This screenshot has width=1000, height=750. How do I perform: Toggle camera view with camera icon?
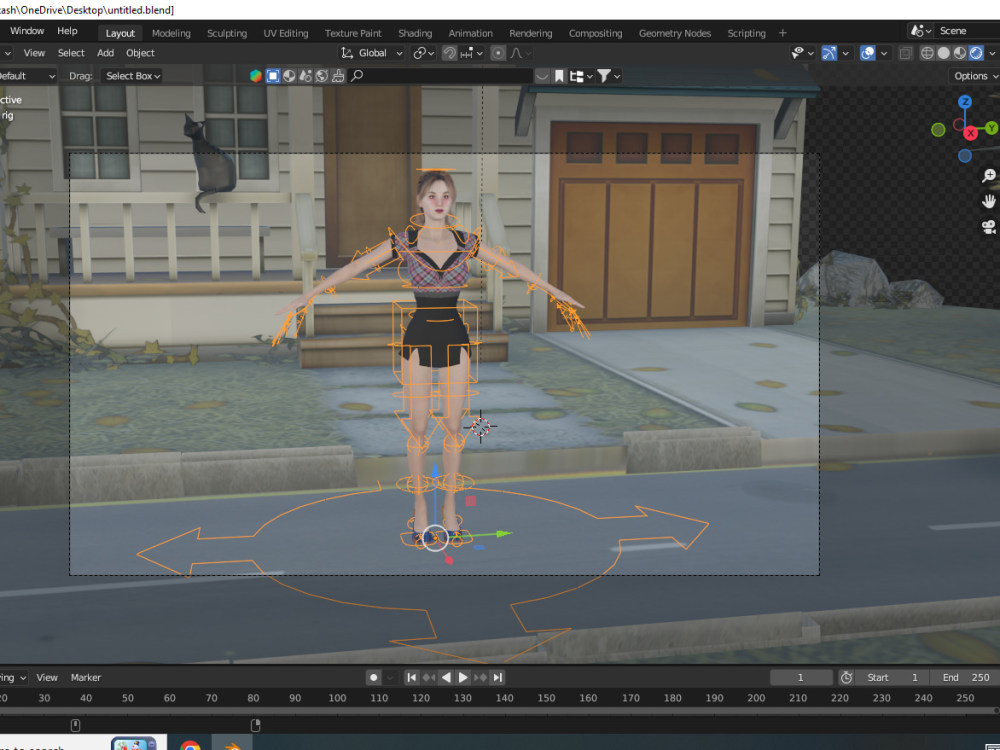pos(989,227)
